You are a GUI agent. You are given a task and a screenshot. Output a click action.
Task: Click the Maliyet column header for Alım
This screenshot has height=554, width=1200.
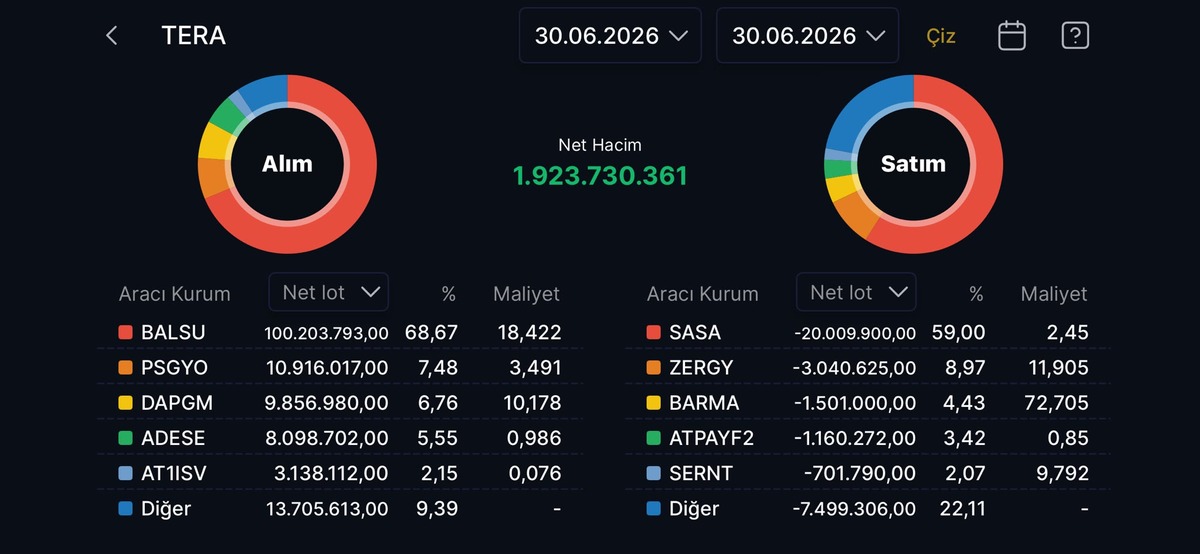click(x=526, y=294)
